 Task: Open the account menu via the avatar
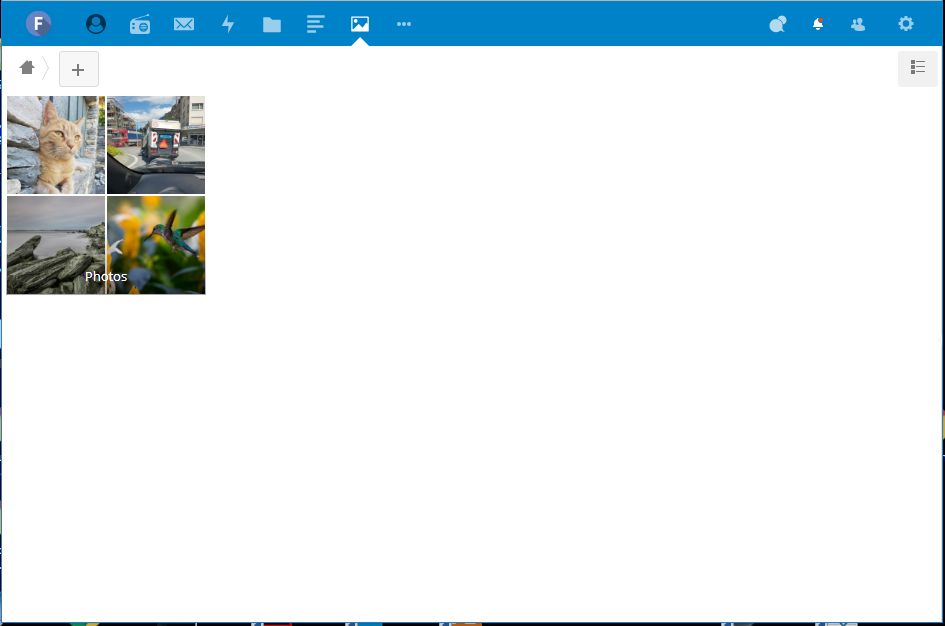tap(96, 23)
